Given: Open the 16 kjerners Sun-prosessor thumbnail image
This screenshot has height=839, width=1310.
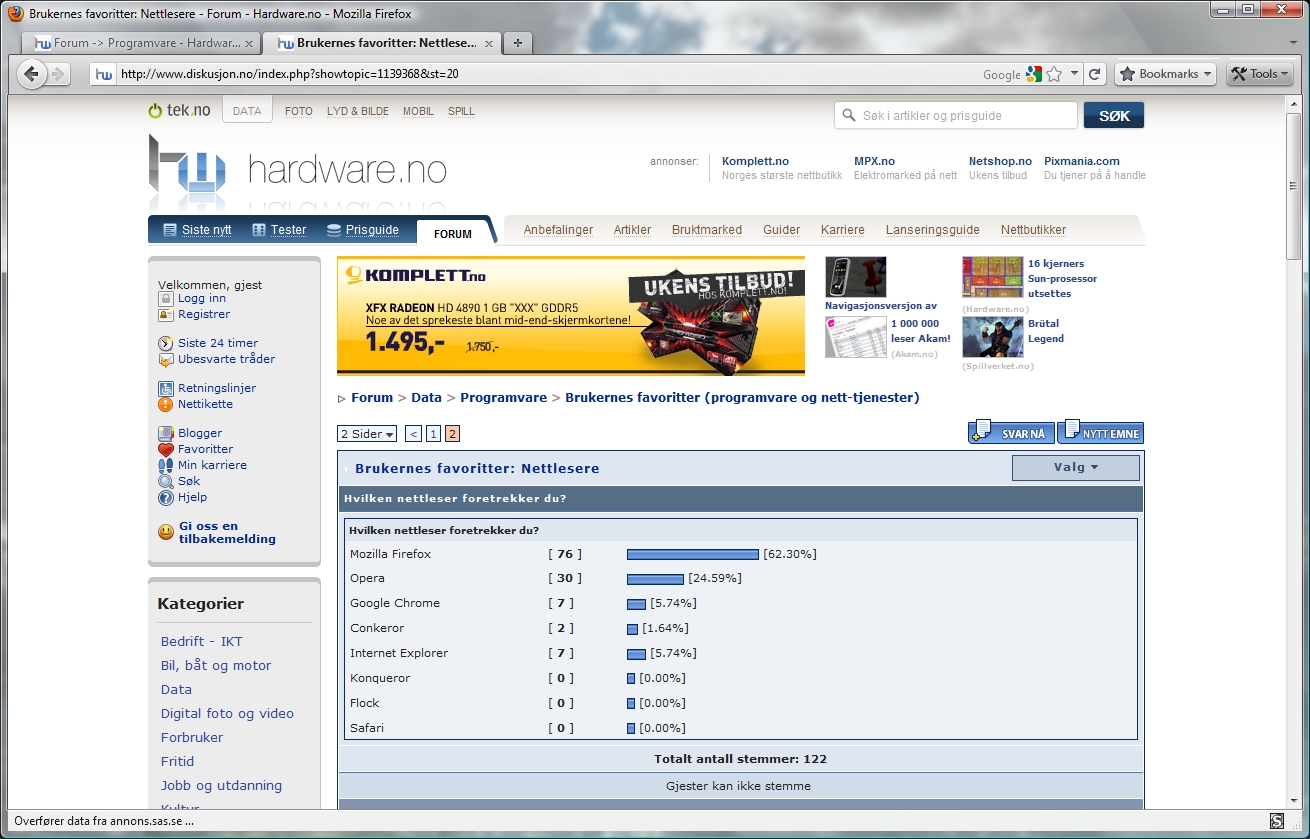Looking at the screenshot, I should coord(992,277).
